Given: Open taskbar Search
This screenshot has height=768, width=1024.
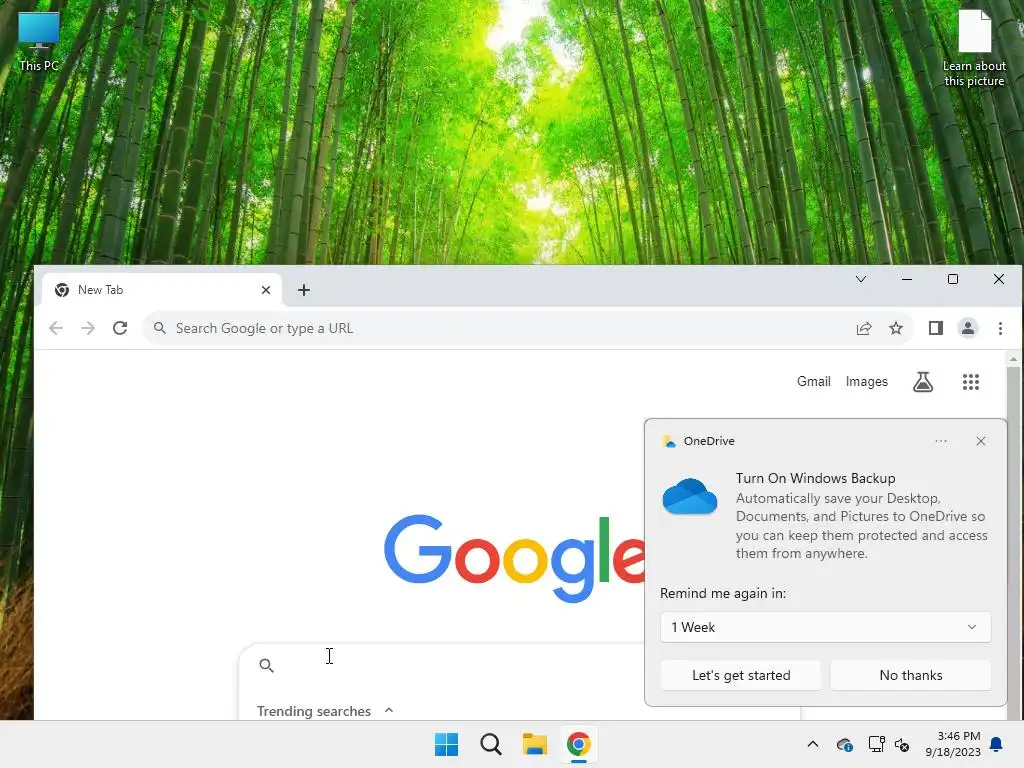Looking at the screenshot, I should (x=490, y=744).
